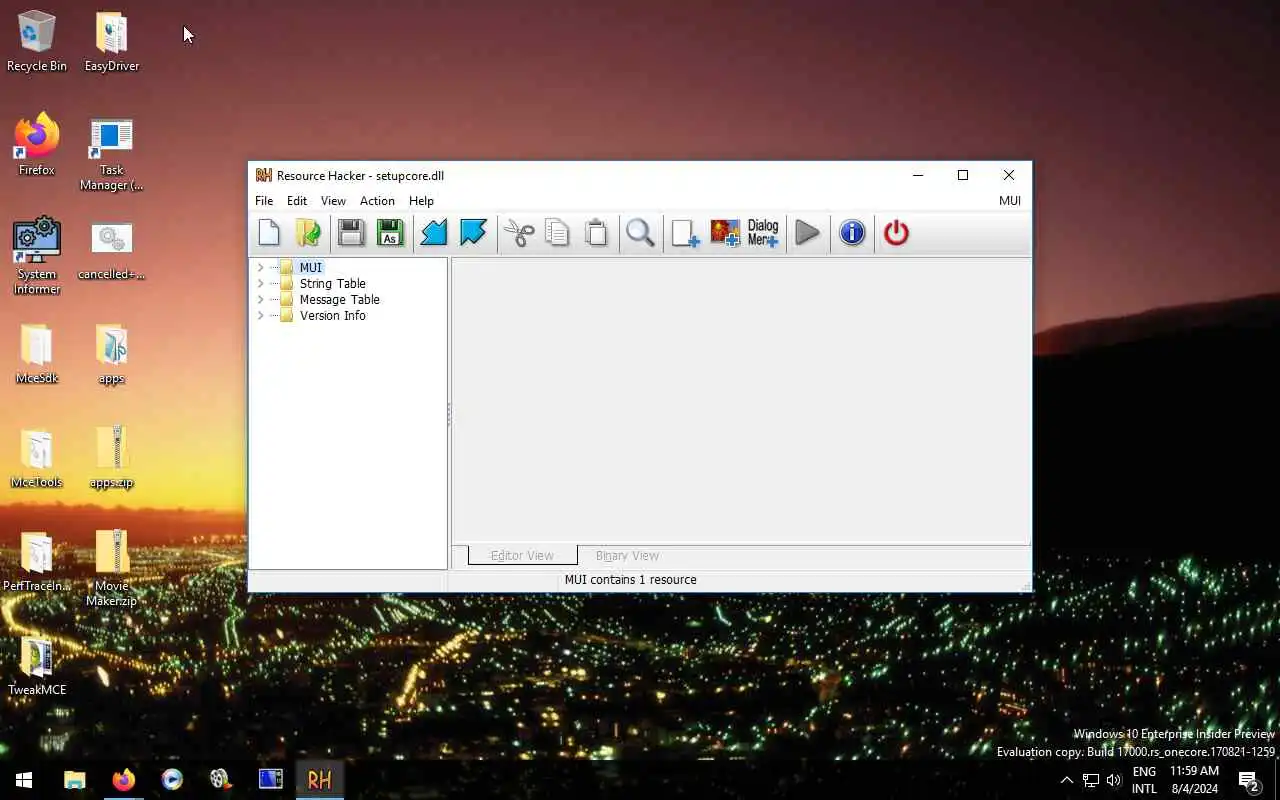Expand the Version Info tree node

pos(260,316)
